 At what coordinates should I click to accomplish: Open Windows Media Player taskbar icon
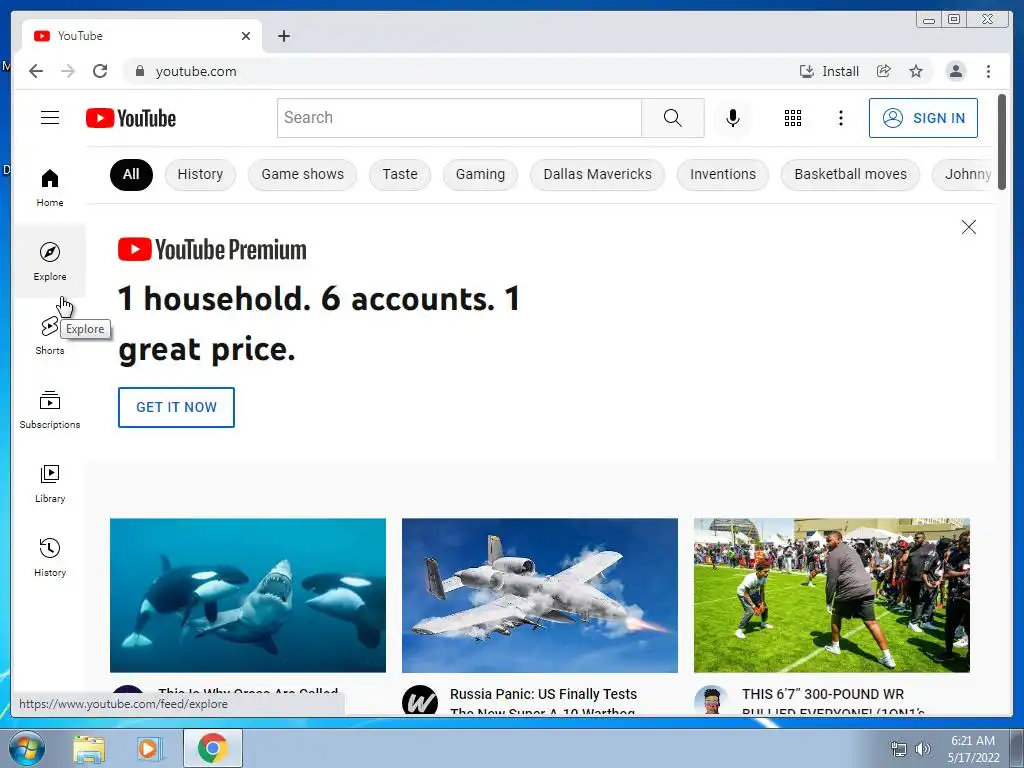pos(149,748)
